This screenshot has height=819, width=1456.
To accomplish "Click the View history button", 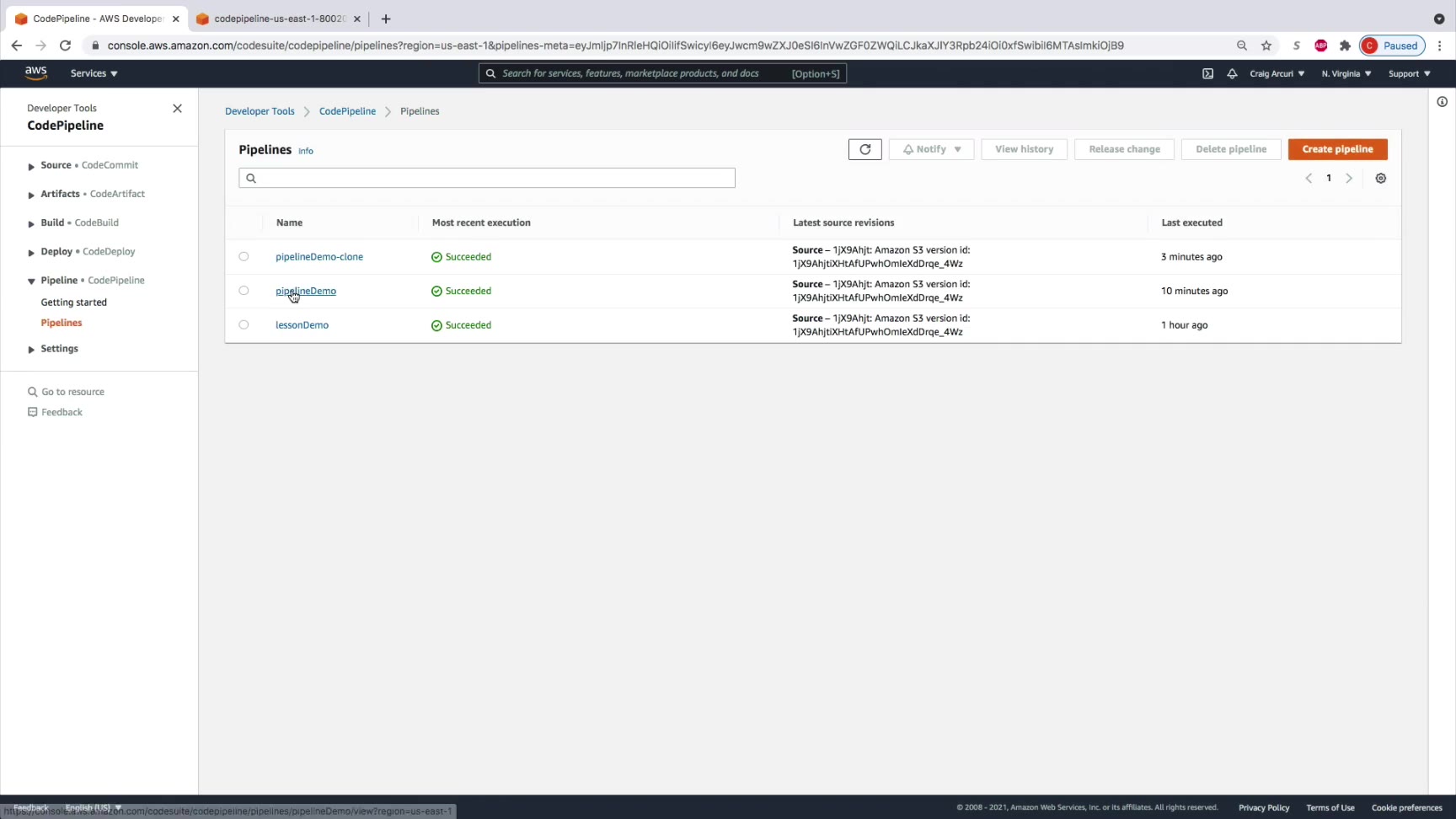I will click(1024, 149).
